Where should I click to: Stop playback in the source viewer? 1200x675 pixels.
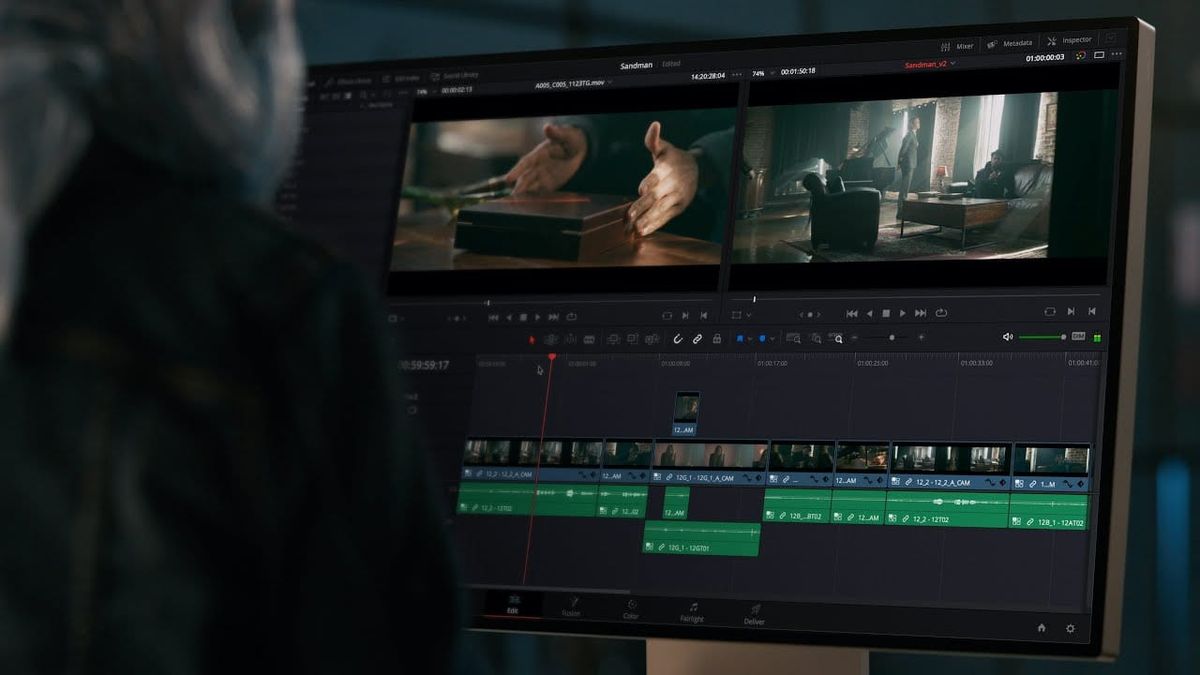click(522, 317)
